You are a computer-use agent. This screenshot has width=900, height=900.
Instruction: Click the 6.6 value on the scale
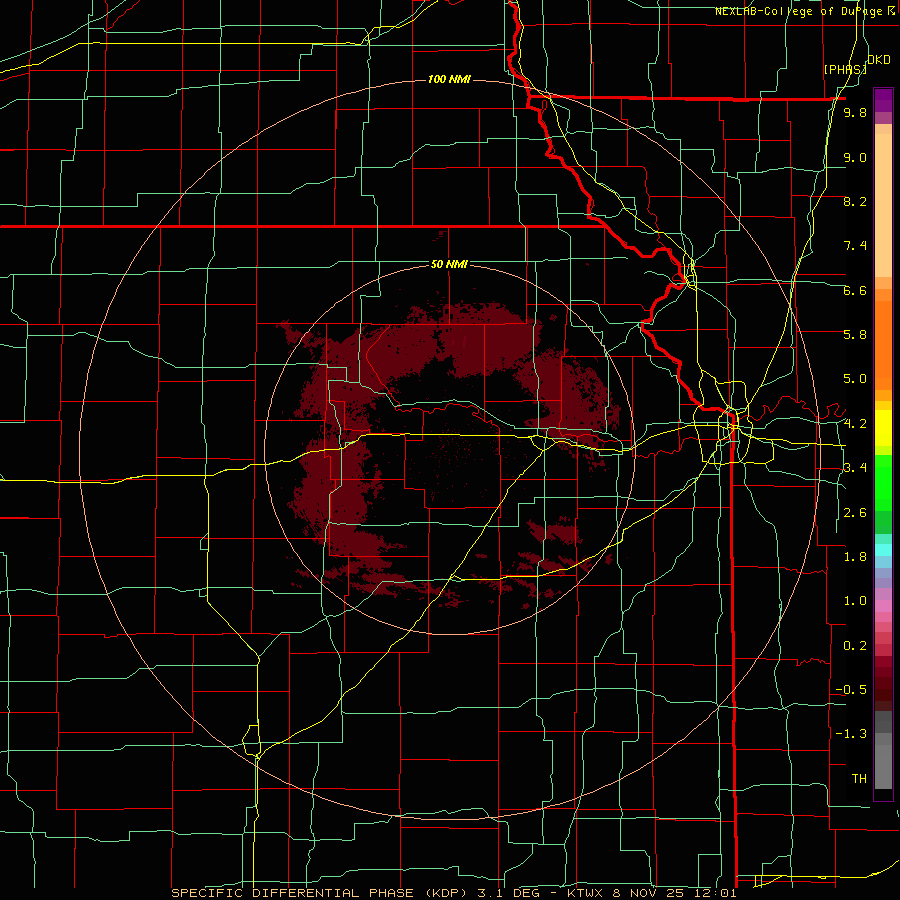pos(855,290)
